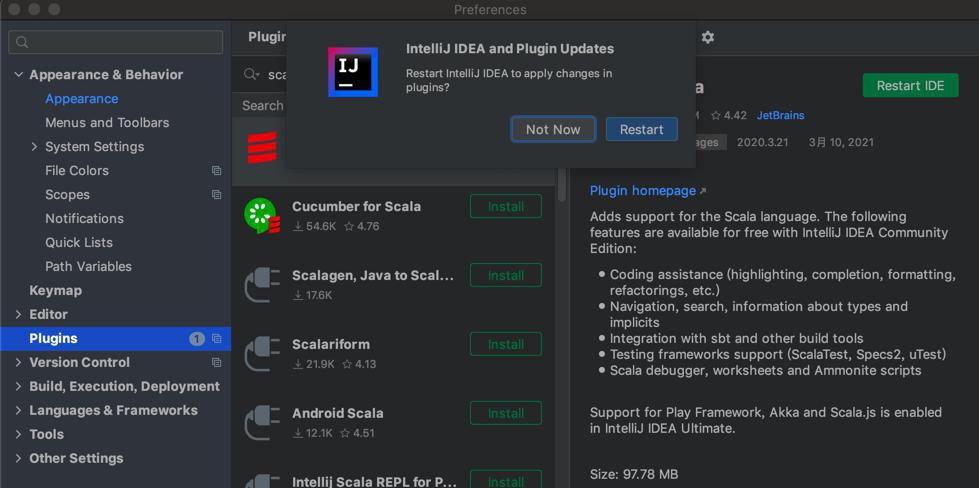Select the Android Scala plugin title
This screenshot has width=979, height=488.
click(x=337, y=413)
